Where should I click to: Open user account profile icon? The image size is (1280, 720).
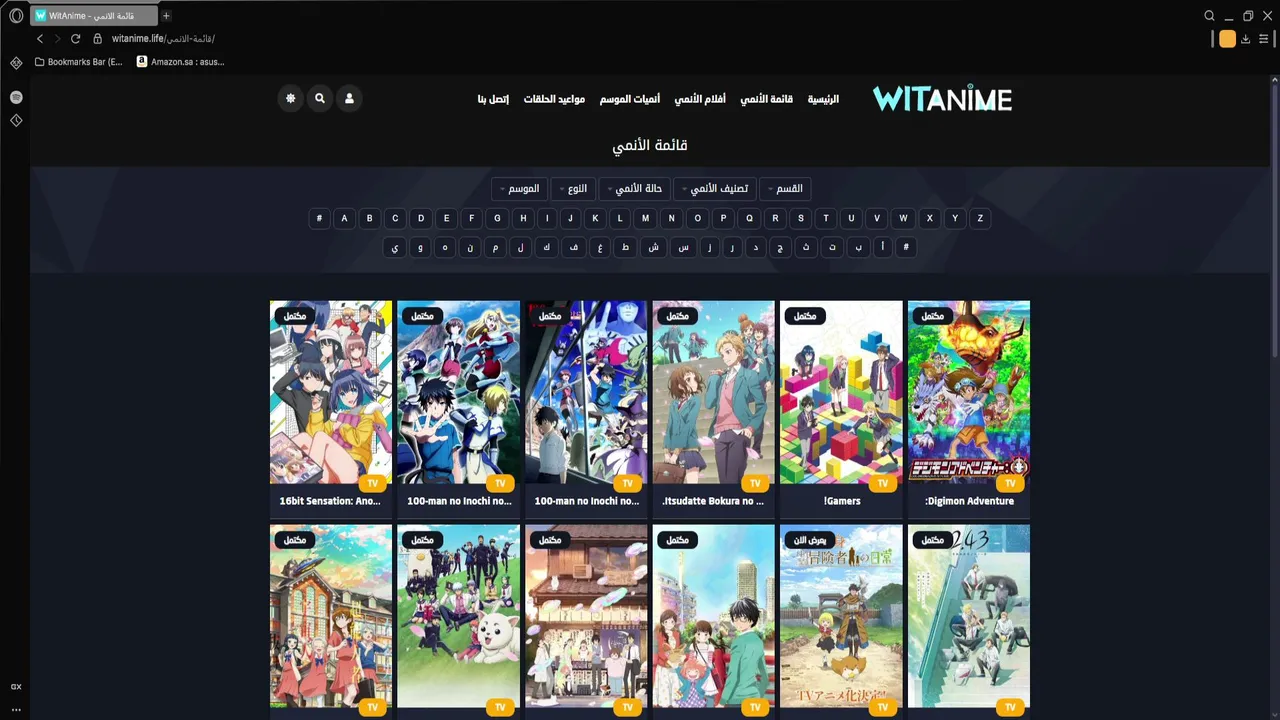coord(349,99)
